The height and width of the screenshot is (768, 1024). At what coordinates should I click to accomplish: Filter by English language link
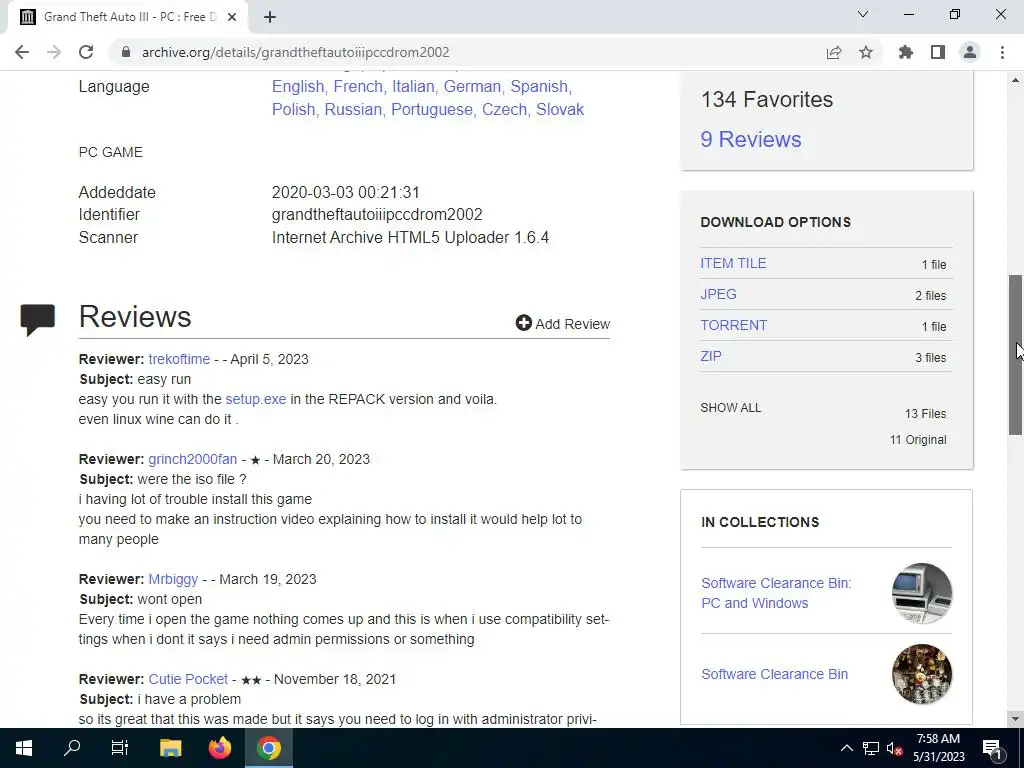pyautogui.click(x=298, y=86)
